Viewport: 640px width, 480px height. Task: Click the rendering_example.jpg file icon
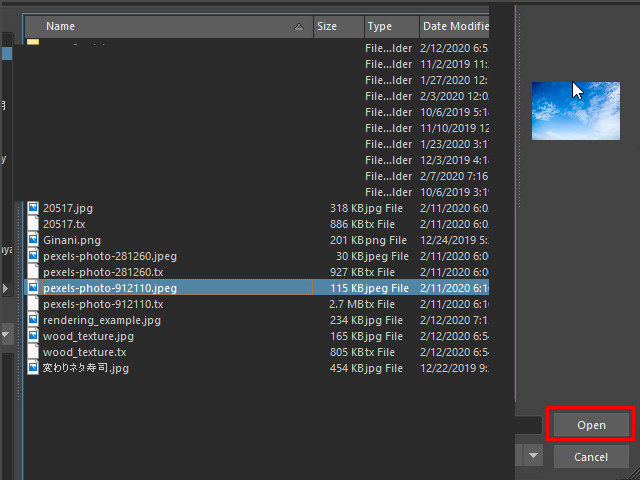[32, 320]
